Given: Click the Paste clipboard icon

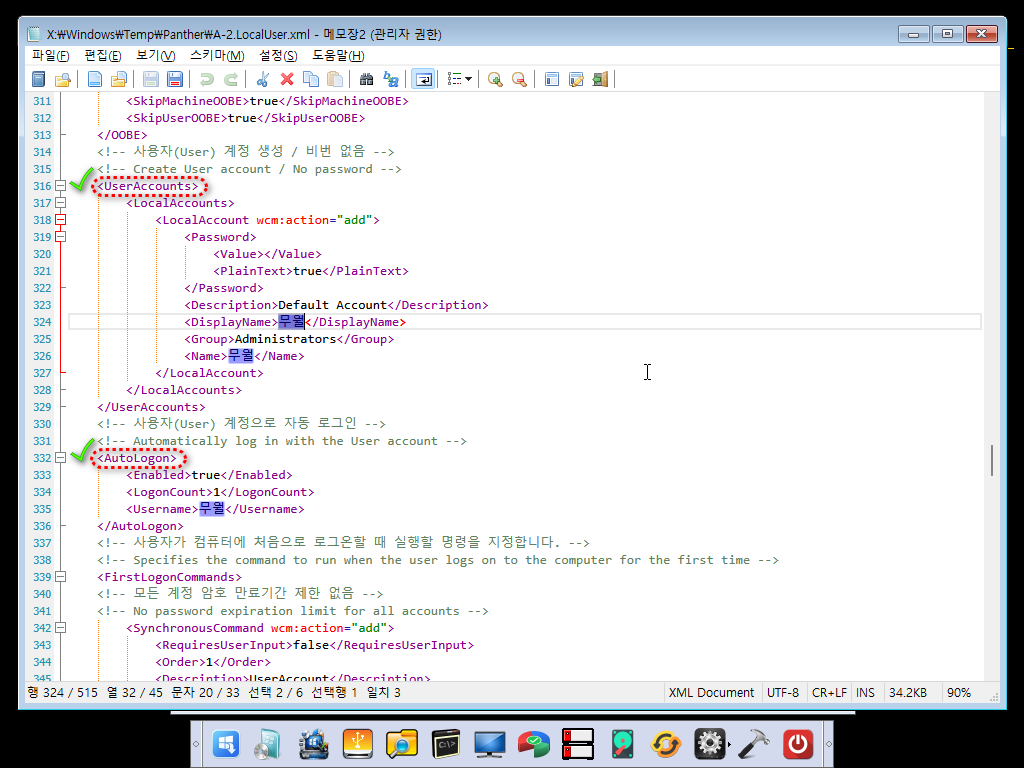Looking at the screenshot, I should tap(335, 80).
